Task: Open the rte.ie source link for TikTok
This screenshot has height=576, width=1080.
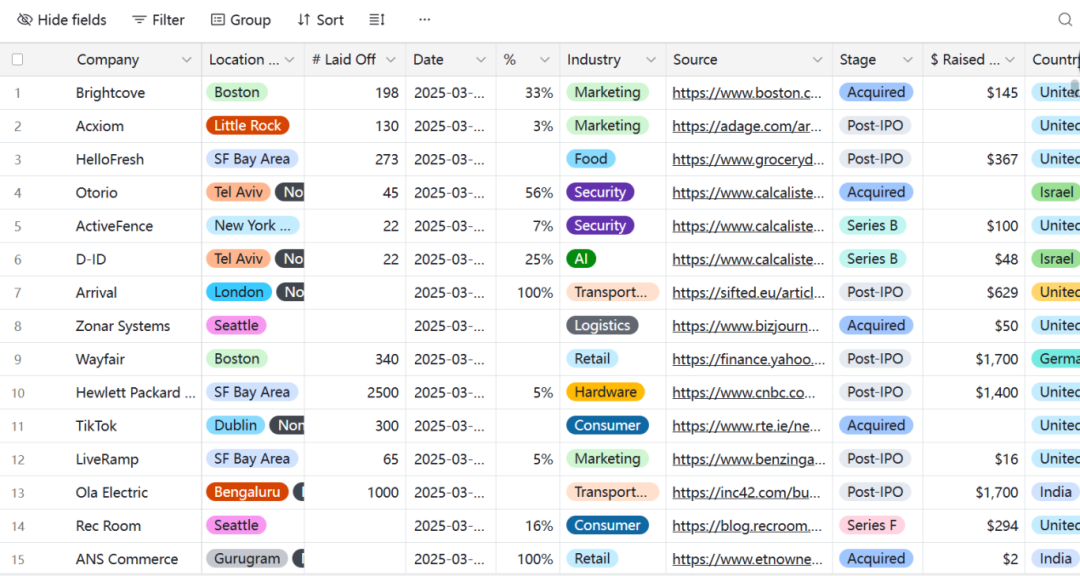Action: coord(747,426)
